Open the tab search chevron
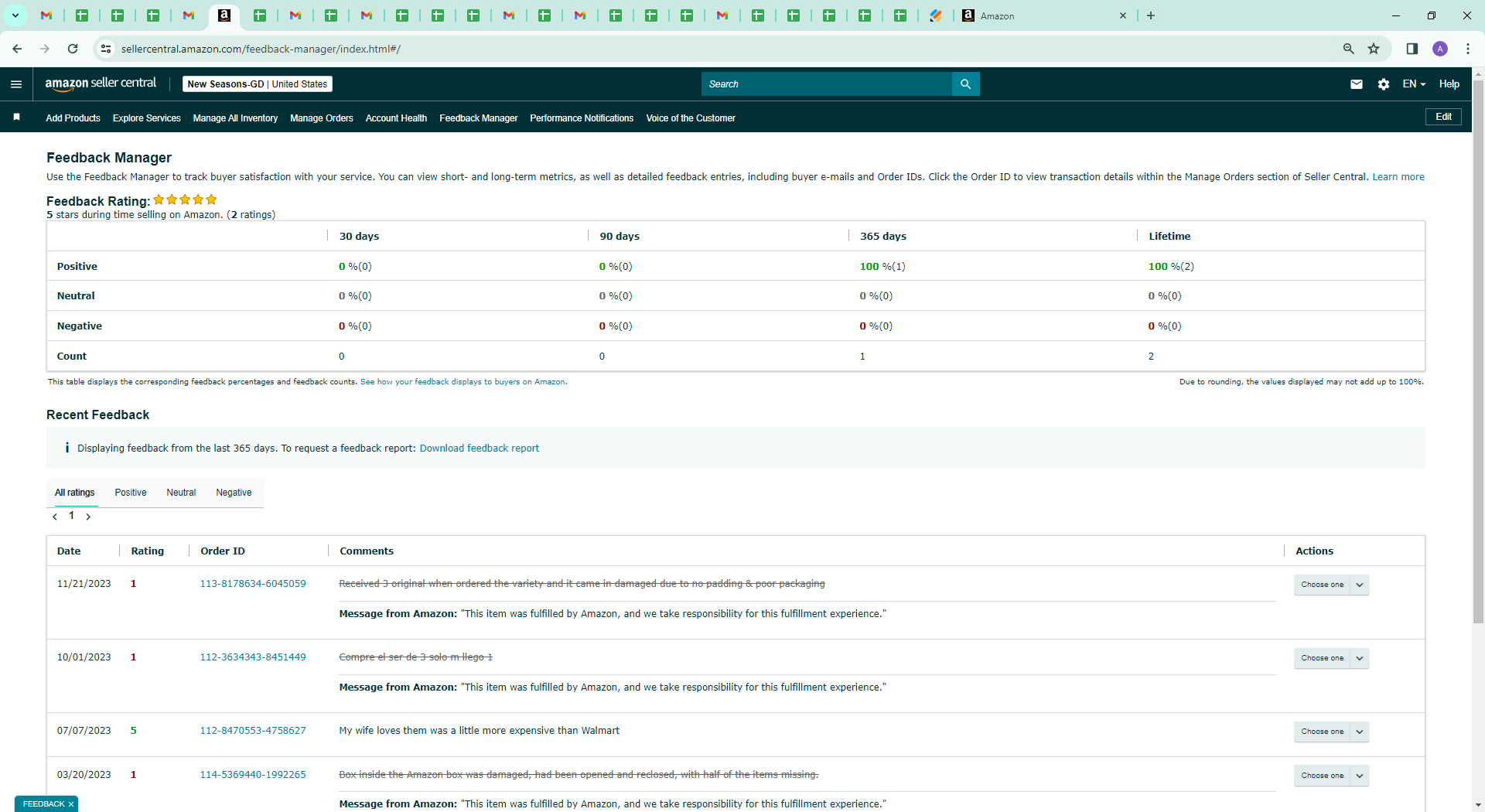 click(x=15, y=15)
